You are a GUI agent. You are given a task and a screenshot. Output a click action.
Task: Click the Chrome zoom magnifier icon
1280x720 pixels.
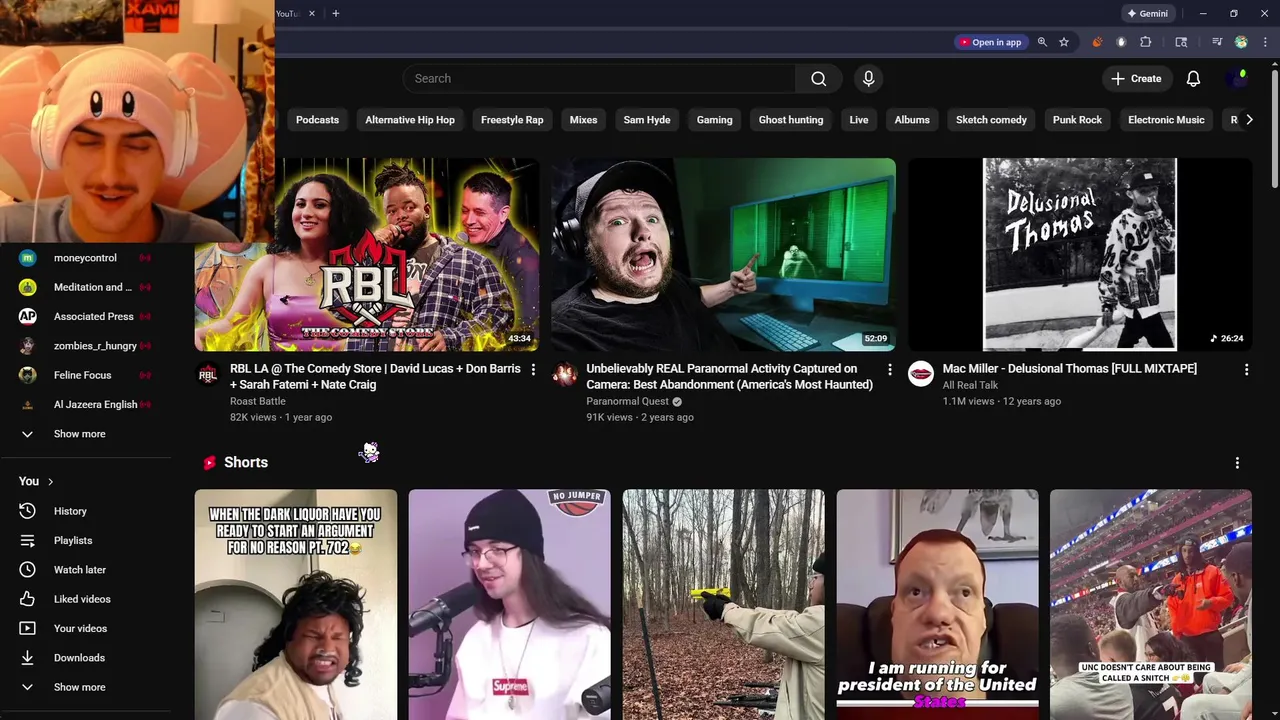pos(1042,42)
